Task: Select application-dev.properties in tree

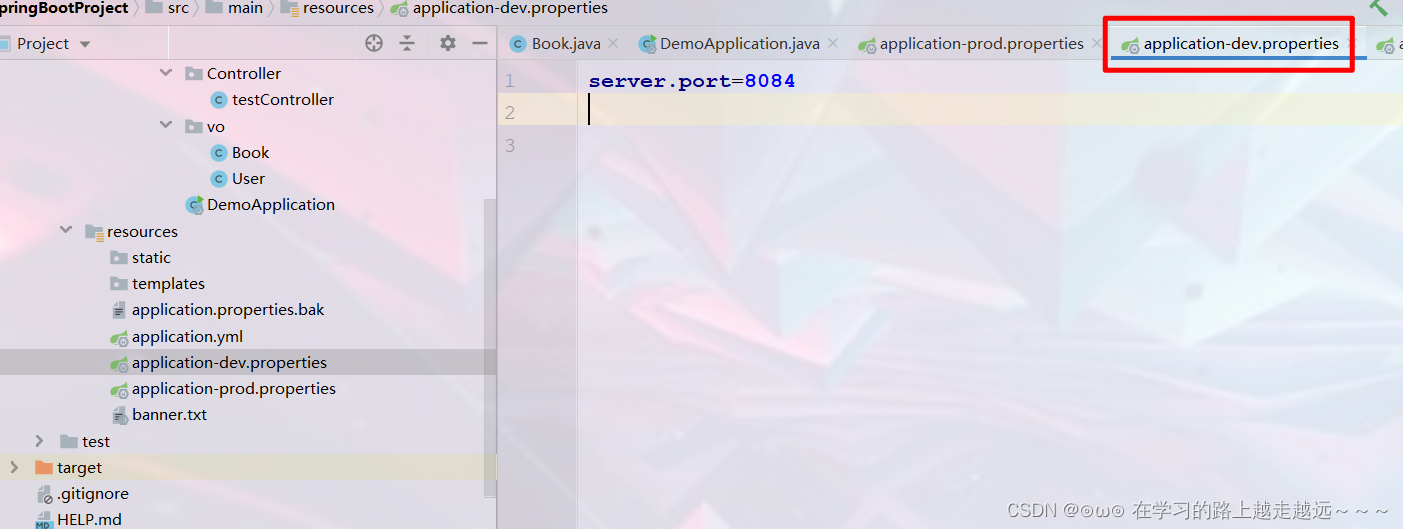Action: 229,362
